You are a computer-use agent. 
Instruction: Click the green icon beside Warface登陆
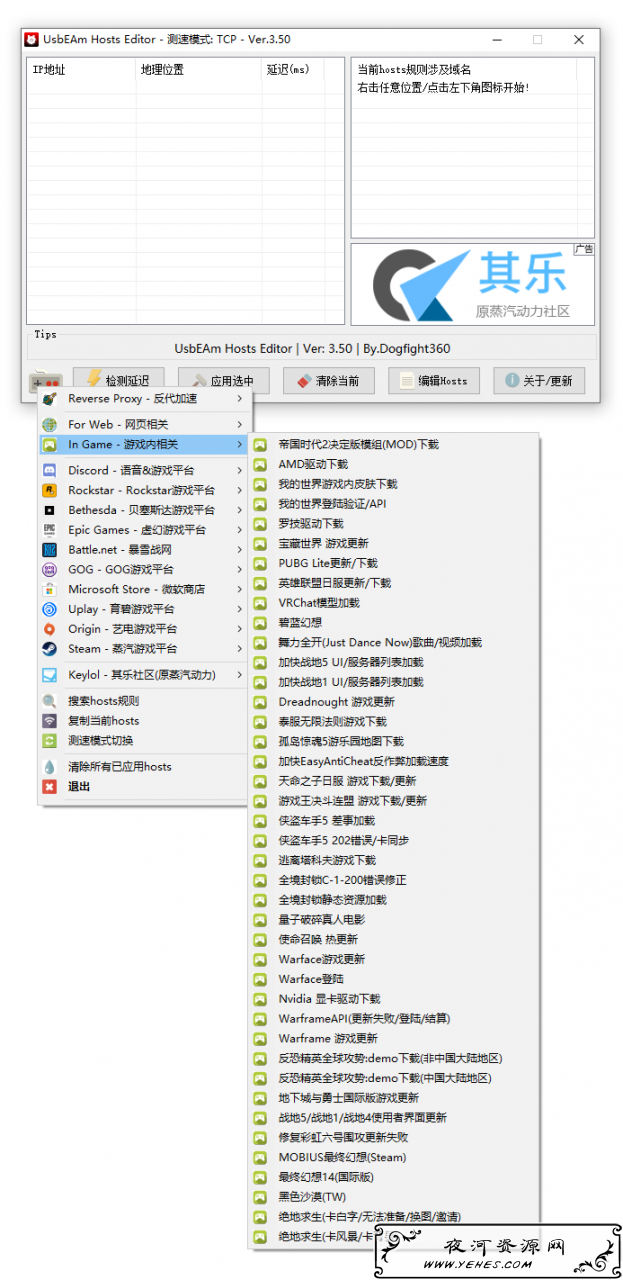260,979
